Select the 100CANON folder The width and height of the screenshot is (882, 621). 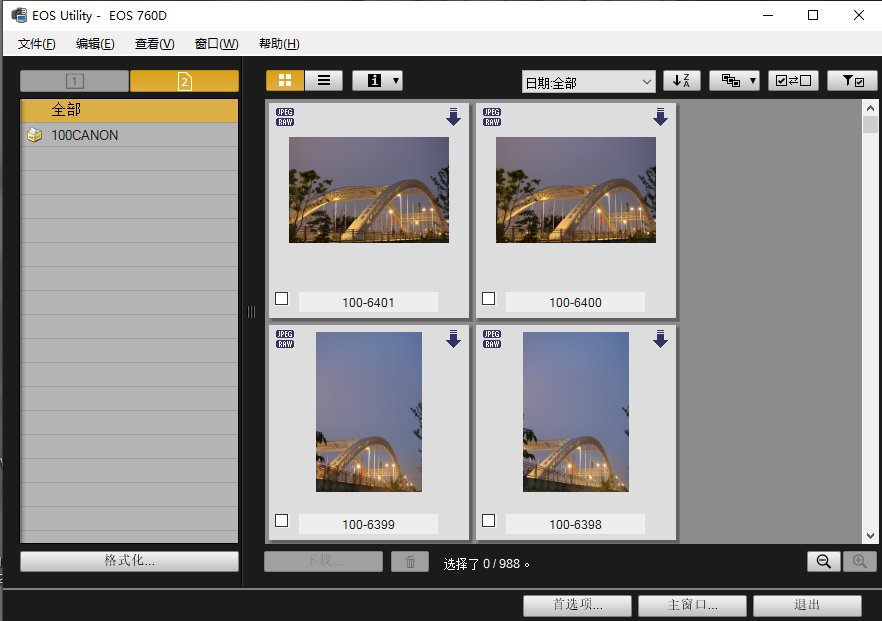pyautogui.click(x=84, y=135)
